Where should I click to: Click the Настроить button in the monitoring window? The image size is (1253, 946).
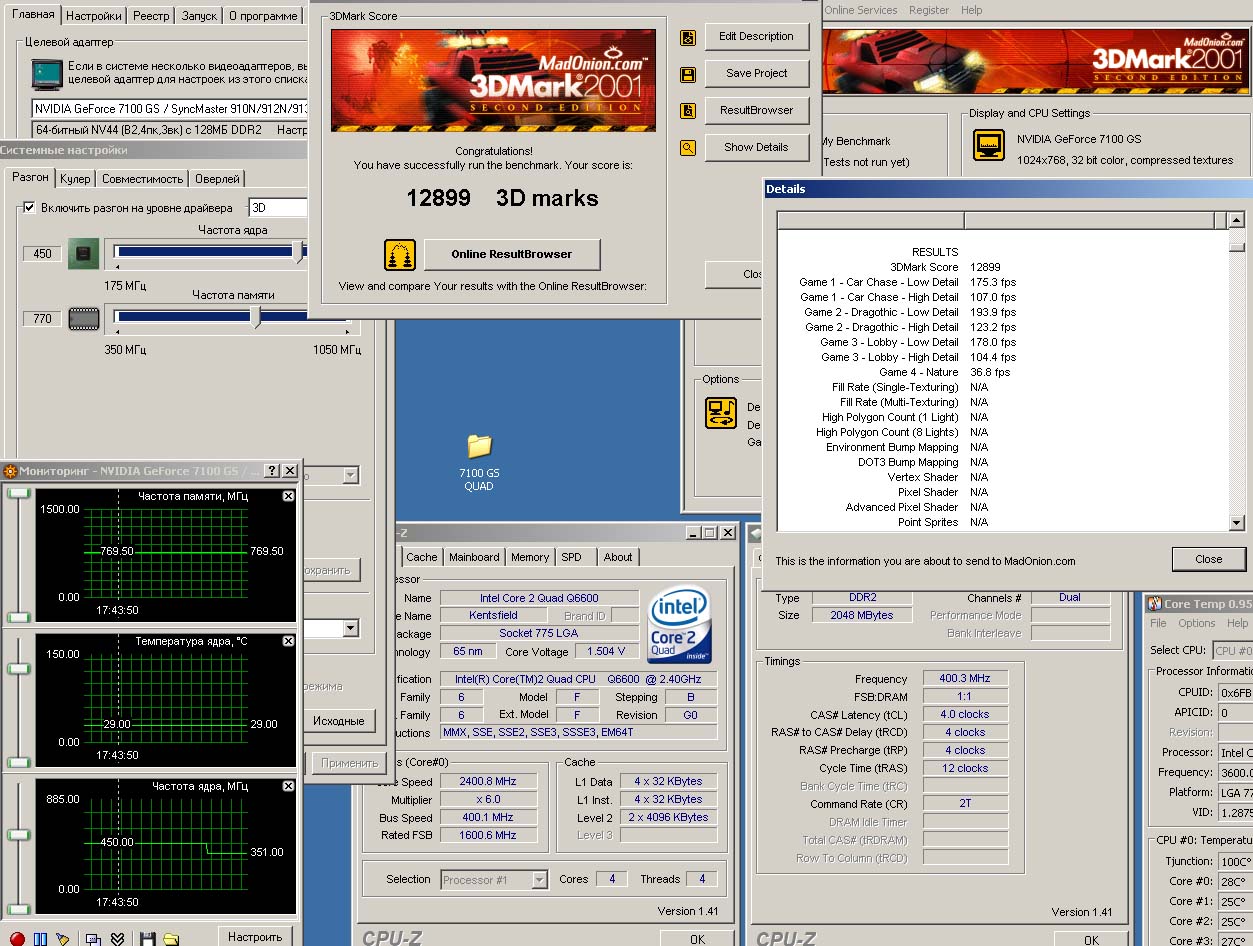[x=255, y=938]
